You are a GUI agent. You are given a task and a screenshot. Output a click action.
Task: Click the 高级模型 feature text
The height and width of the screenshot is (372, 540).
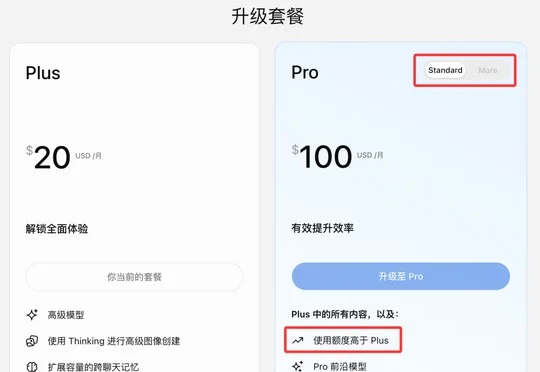(x=66, y=315)
